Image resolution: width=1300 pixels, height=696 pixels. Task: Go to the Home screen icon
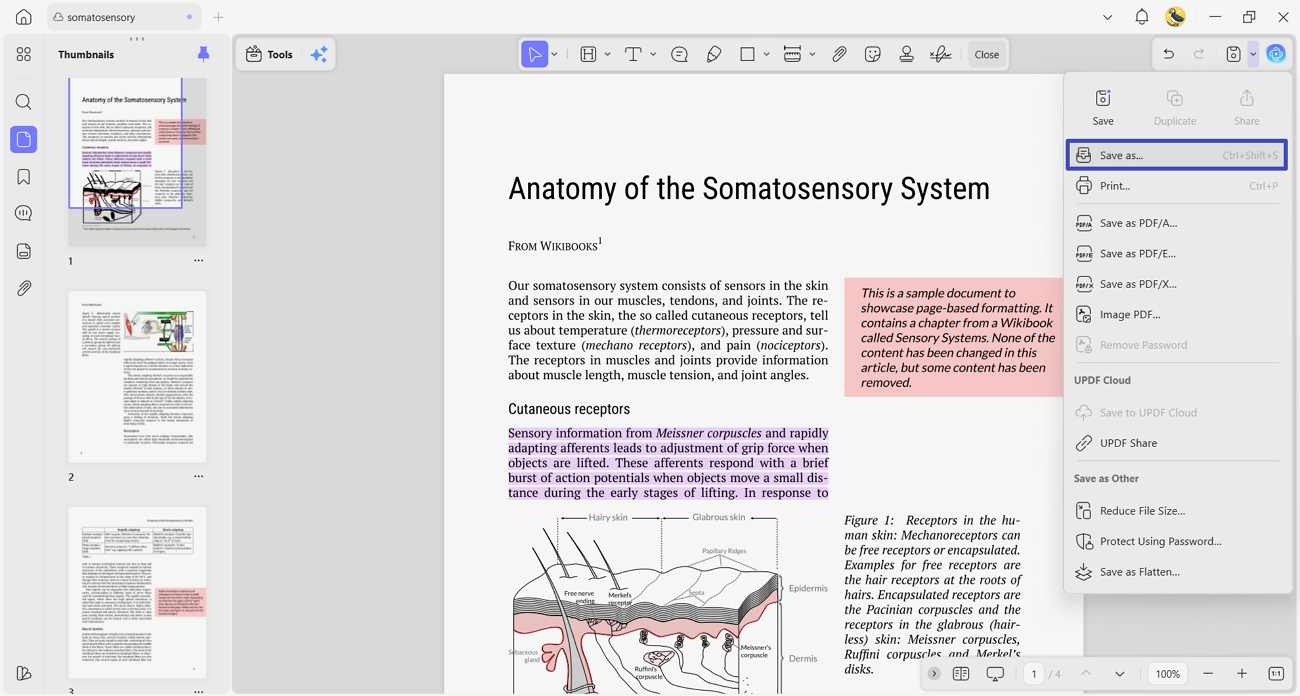click(24, 17)
